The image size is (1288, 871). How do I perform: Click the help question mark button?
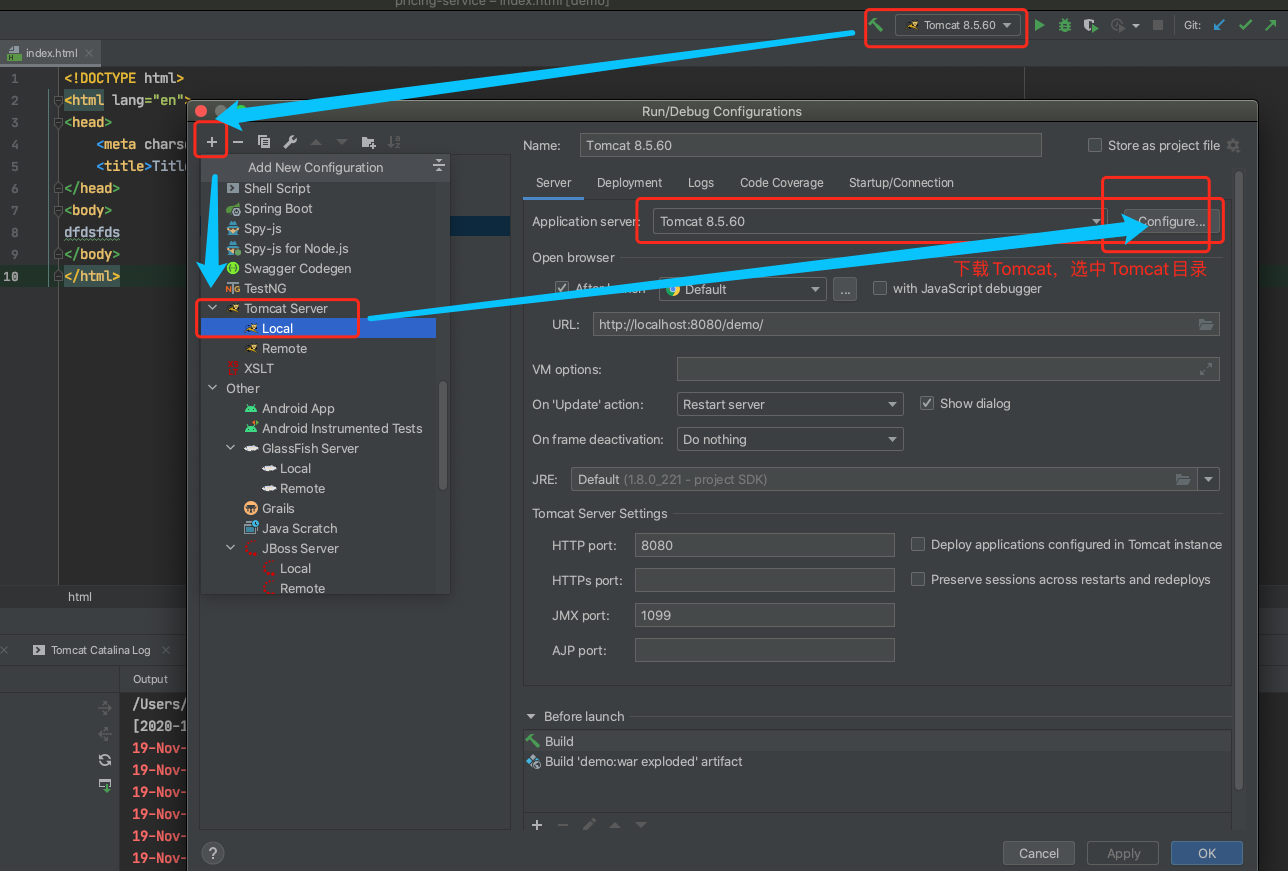point(212,853)
